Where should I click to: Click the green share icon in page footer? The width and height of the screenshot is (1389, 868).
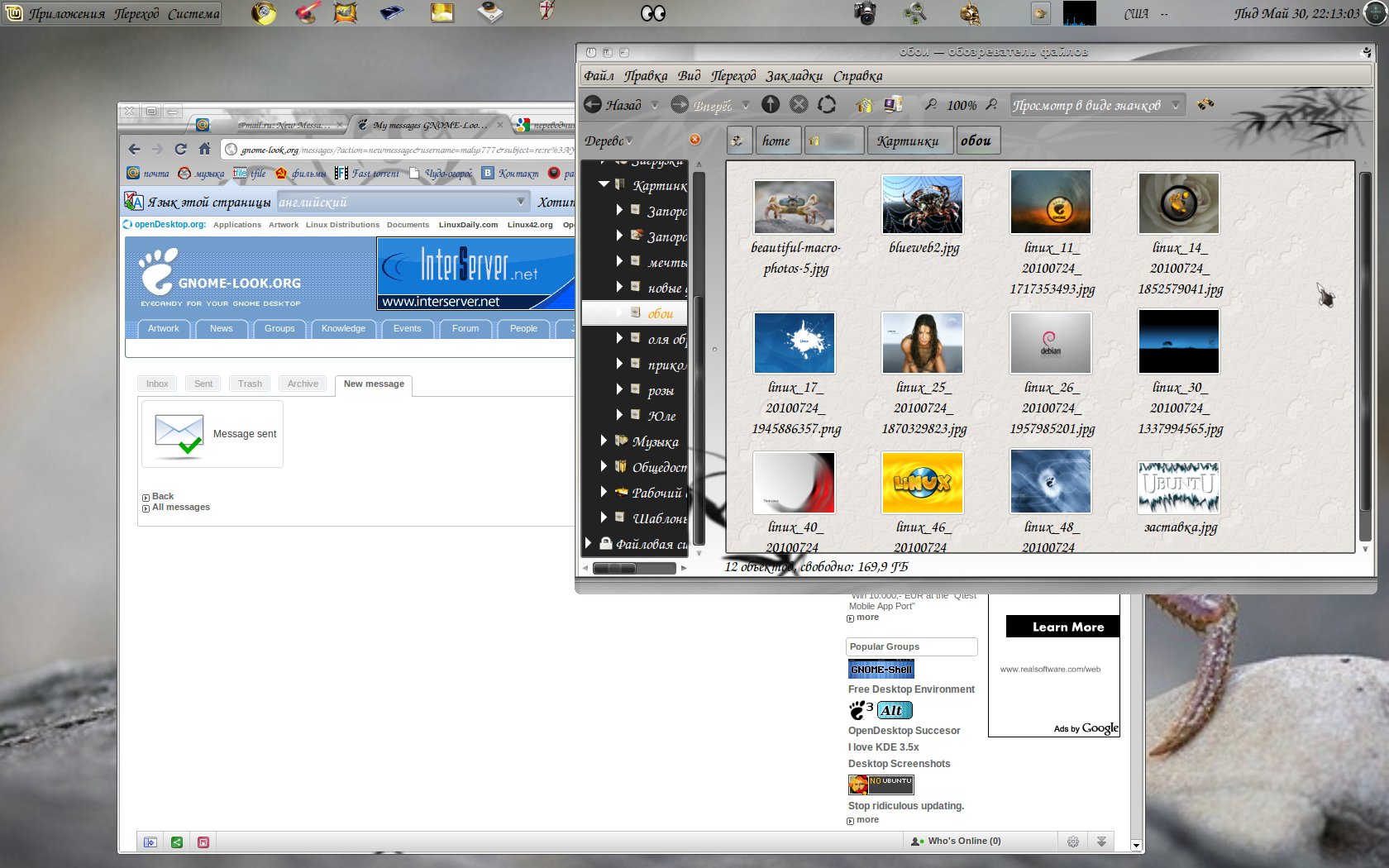pos(177,842)
